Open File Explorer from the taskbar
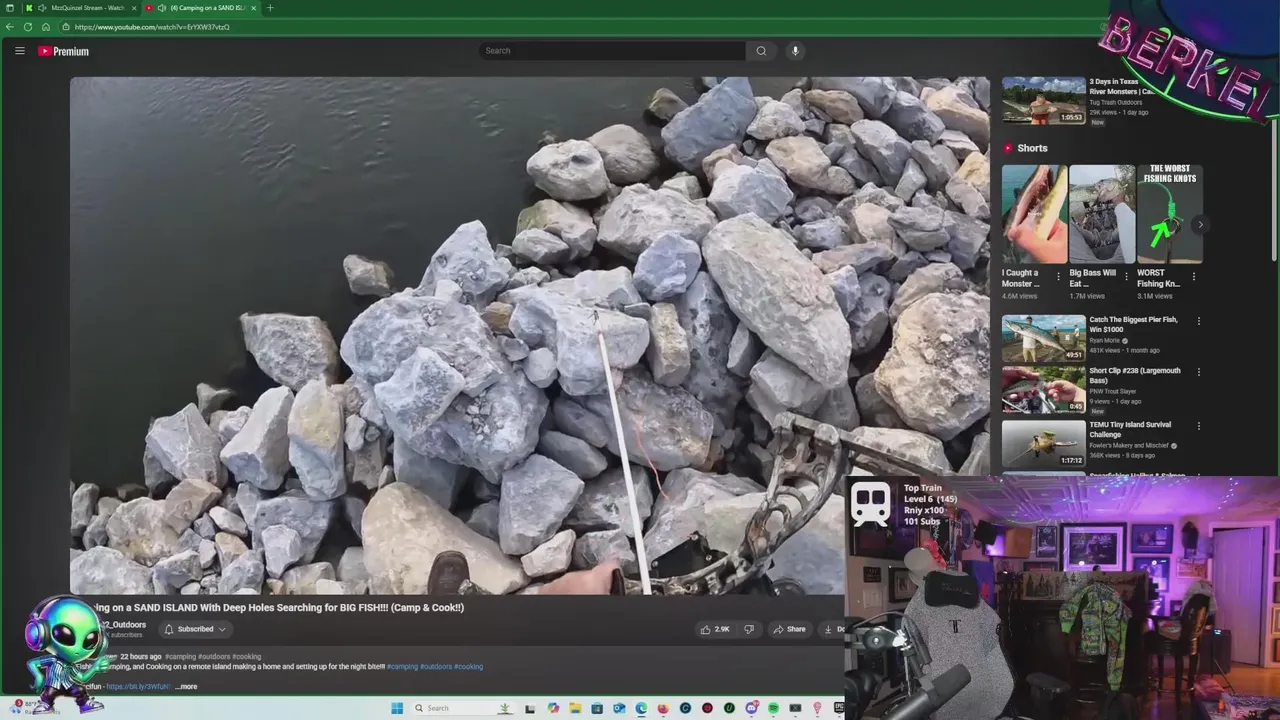The width and height of the screenshot is (1280, 720). tap(575, 708)
